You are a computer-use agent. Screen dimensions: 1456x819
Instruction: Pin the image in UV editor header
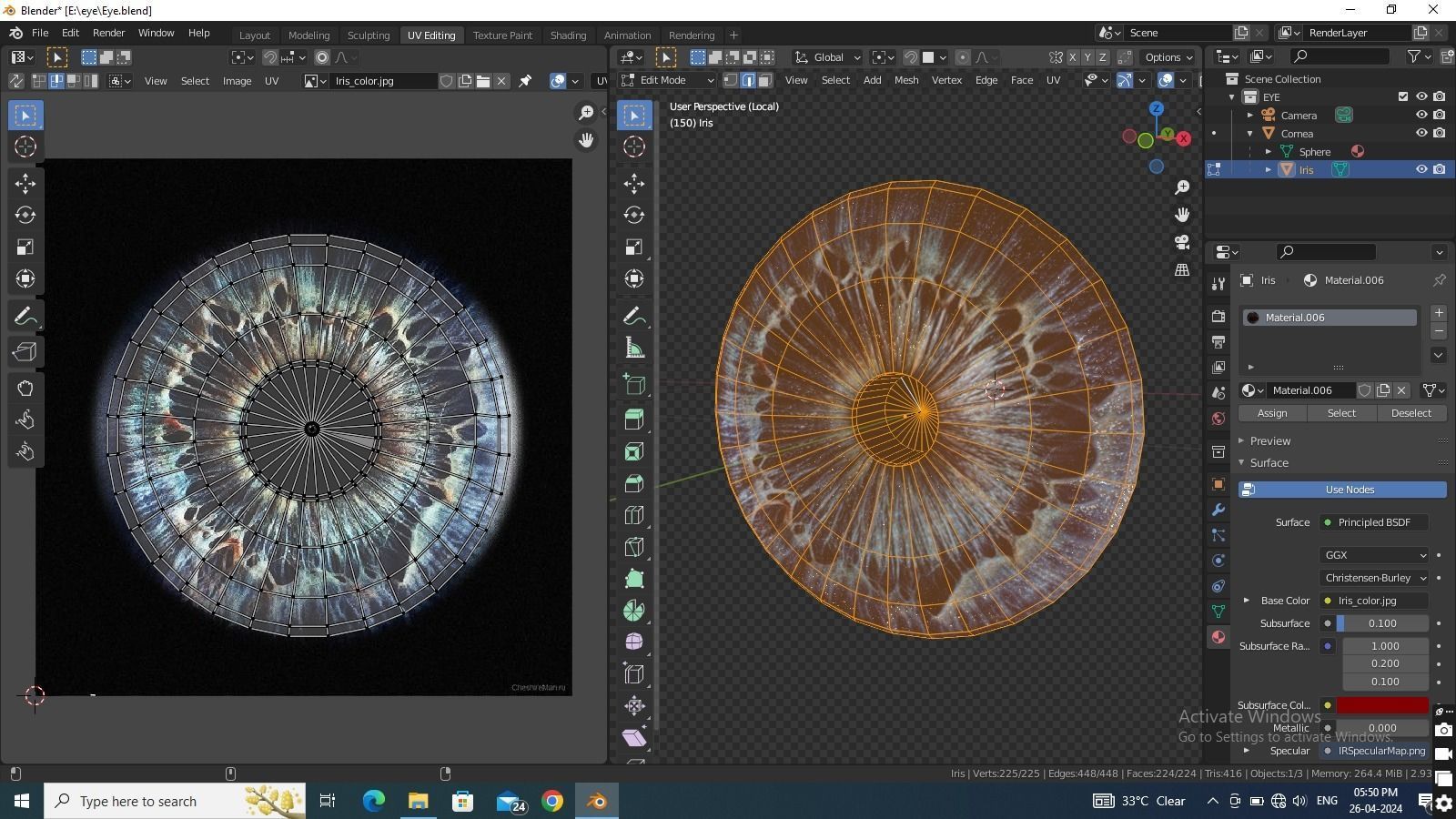[525, 81]
